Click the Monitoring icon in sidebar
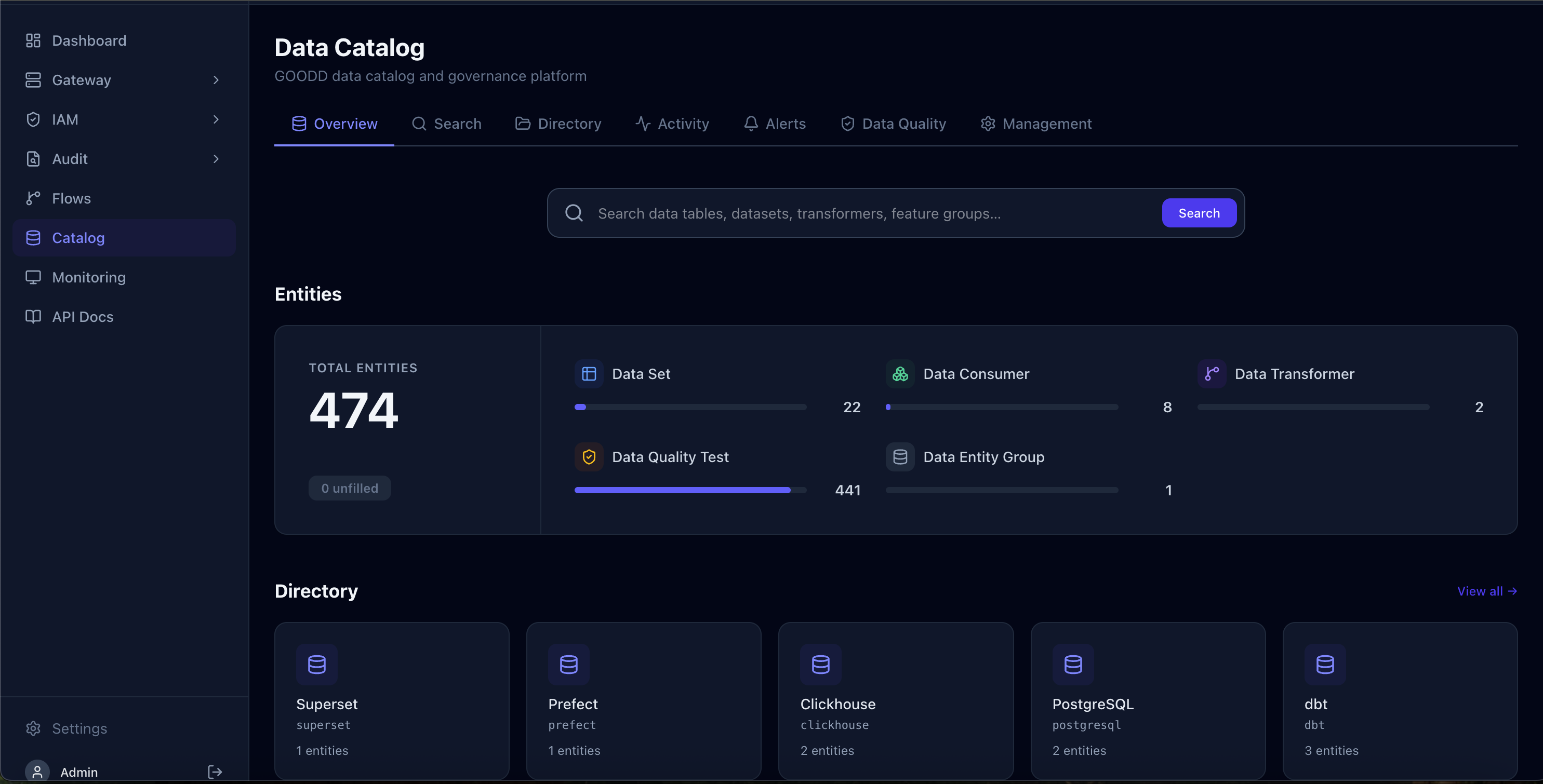This screenshot has width=1543, height=784. click(33, 277)
